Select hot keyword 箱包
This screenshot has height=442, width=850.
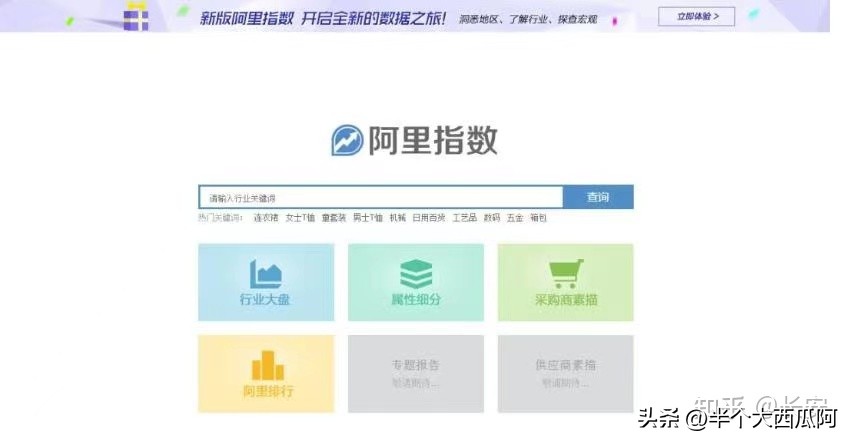tap(538, 218)
